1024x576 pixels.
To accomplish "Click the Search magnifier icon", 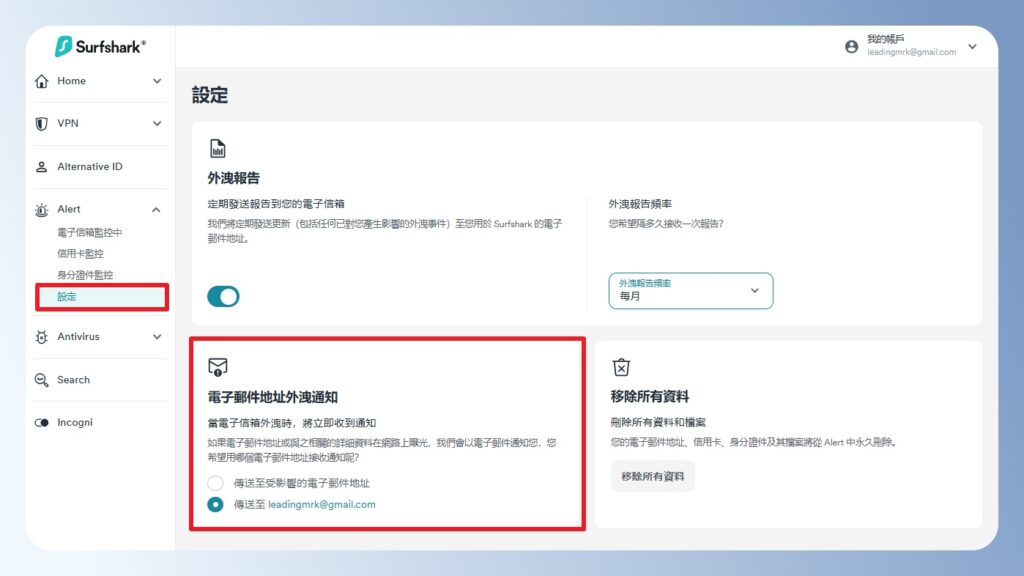I will click(40, 379).
